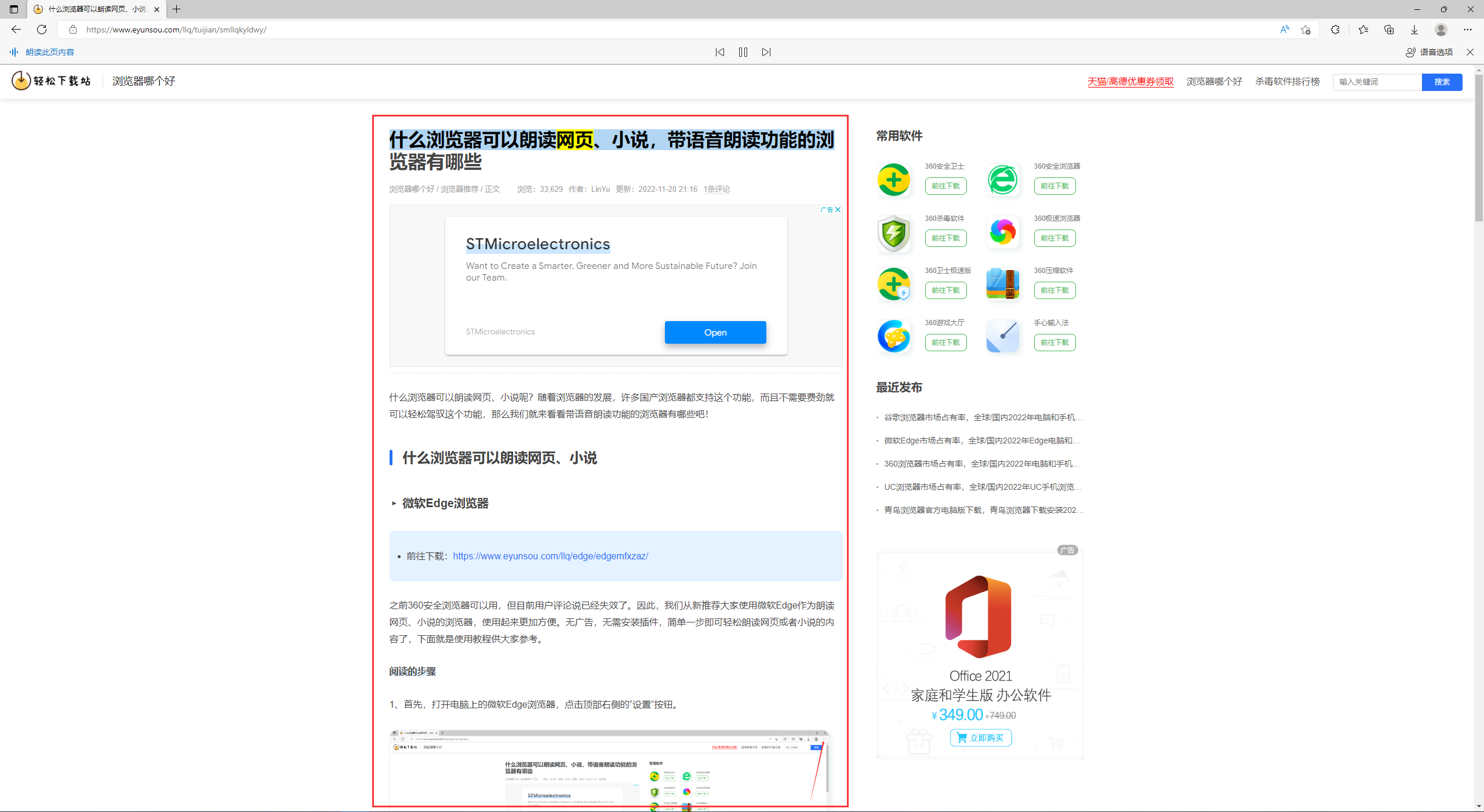
Task: Pause the Read Aloud playback
Action: (x=743, y=52)
